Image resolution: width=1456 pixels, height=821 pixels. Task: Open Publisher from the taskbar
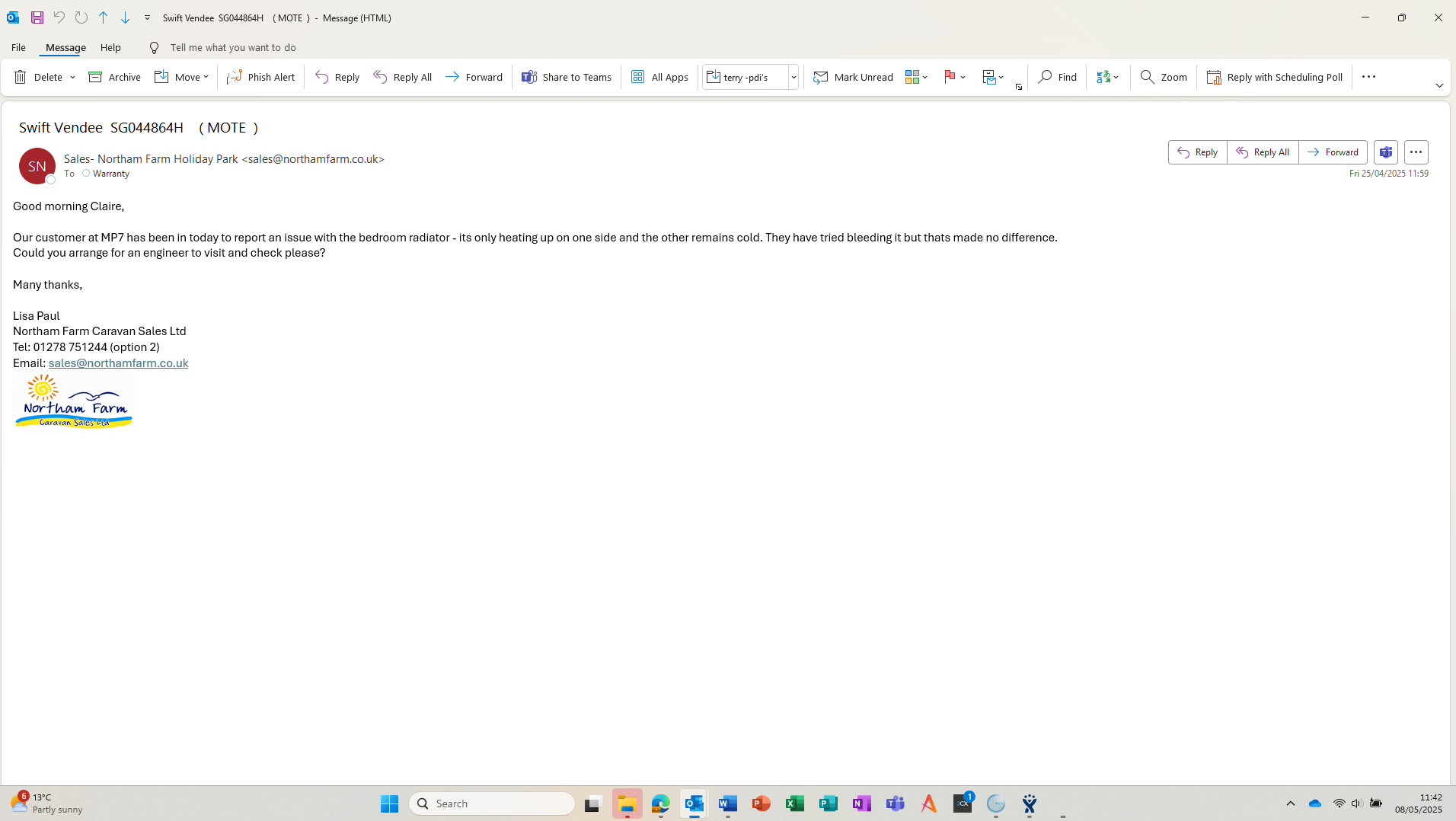pyautogui.click(x=828, y=803)
